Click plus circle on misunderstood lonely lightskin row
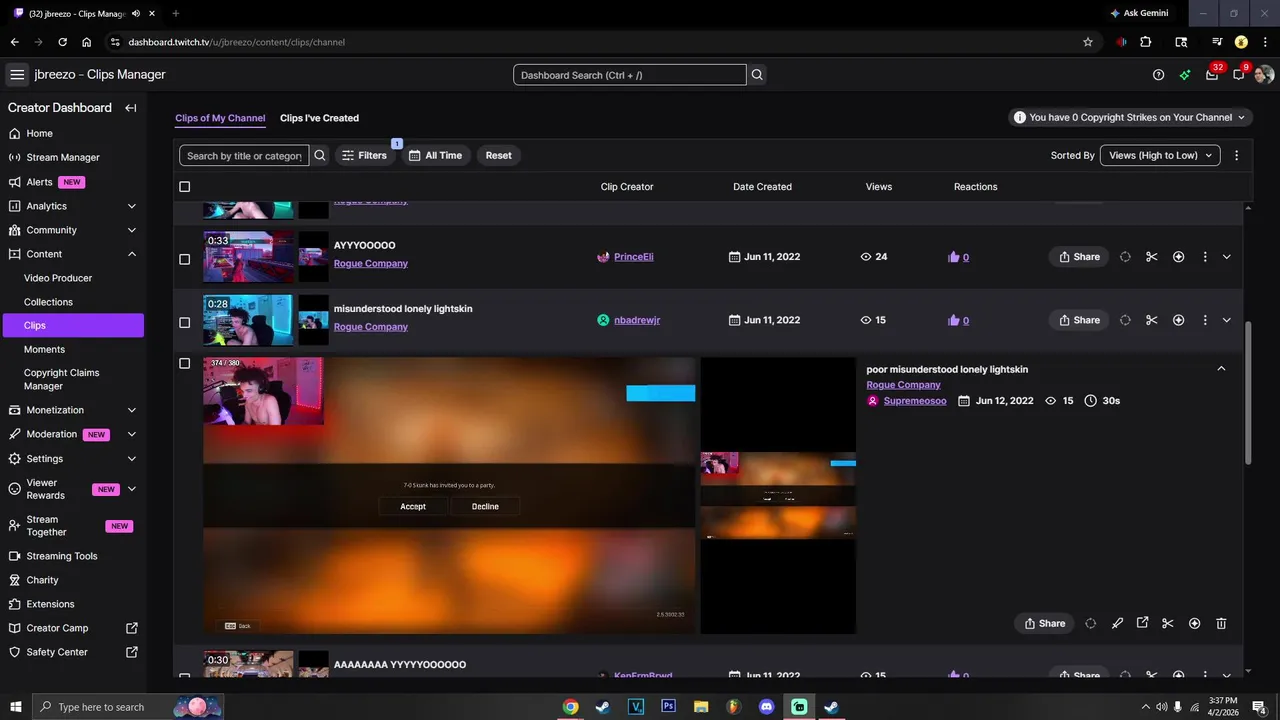Image resolution: width=1280 pixels, height=720 pixels. (1179, 320)
